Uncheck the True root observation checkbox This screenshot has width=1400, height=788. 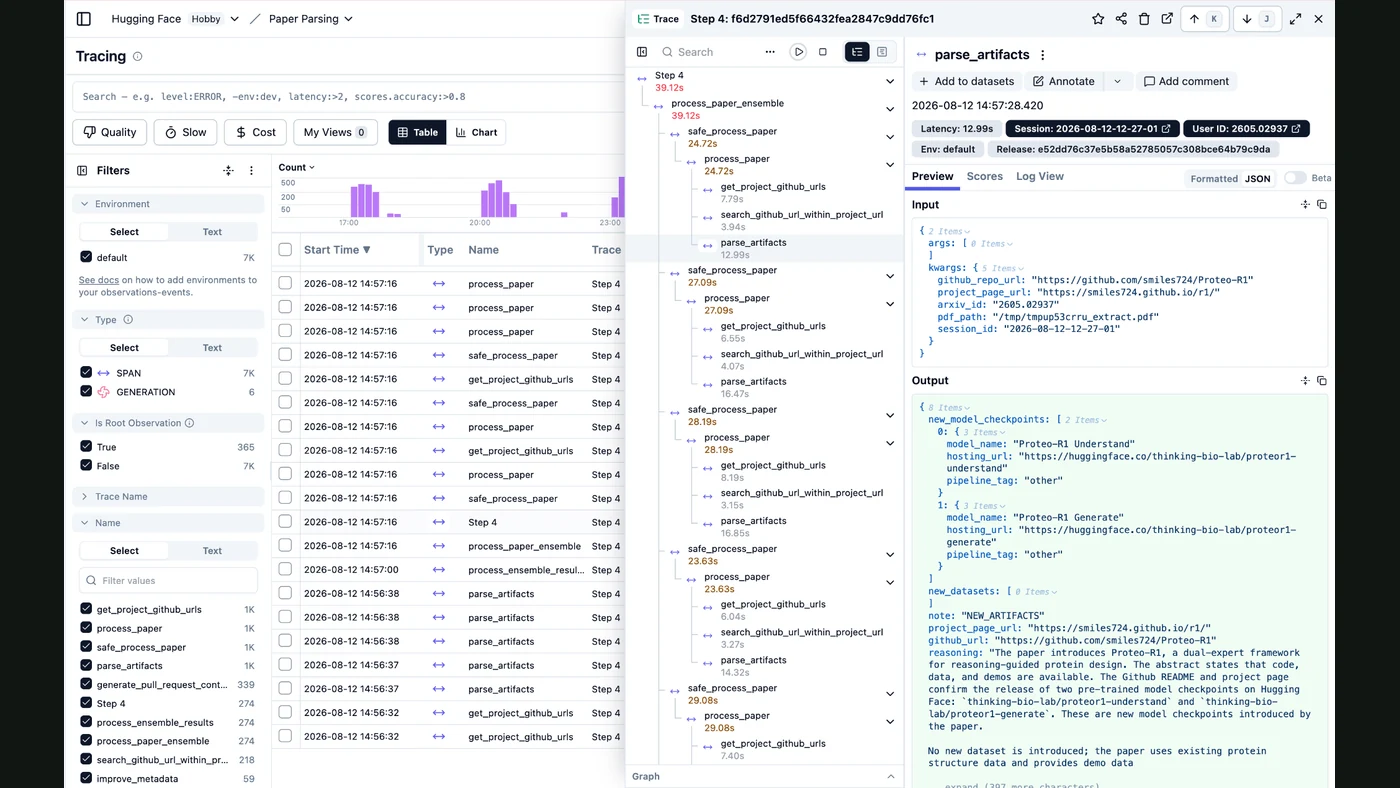click(x=86, y=447)
